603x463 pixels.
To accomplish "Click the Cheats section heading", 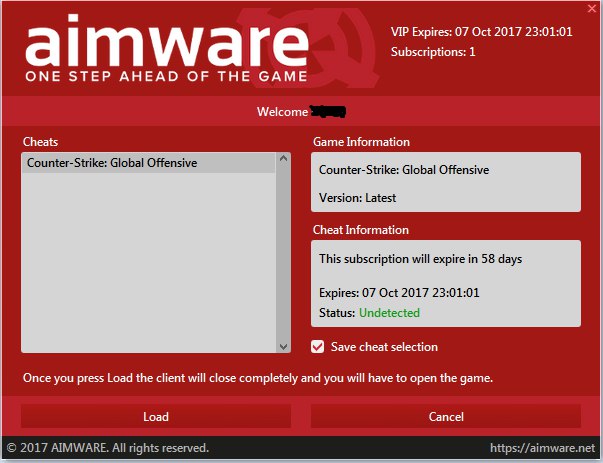I will tap(40, 142).
